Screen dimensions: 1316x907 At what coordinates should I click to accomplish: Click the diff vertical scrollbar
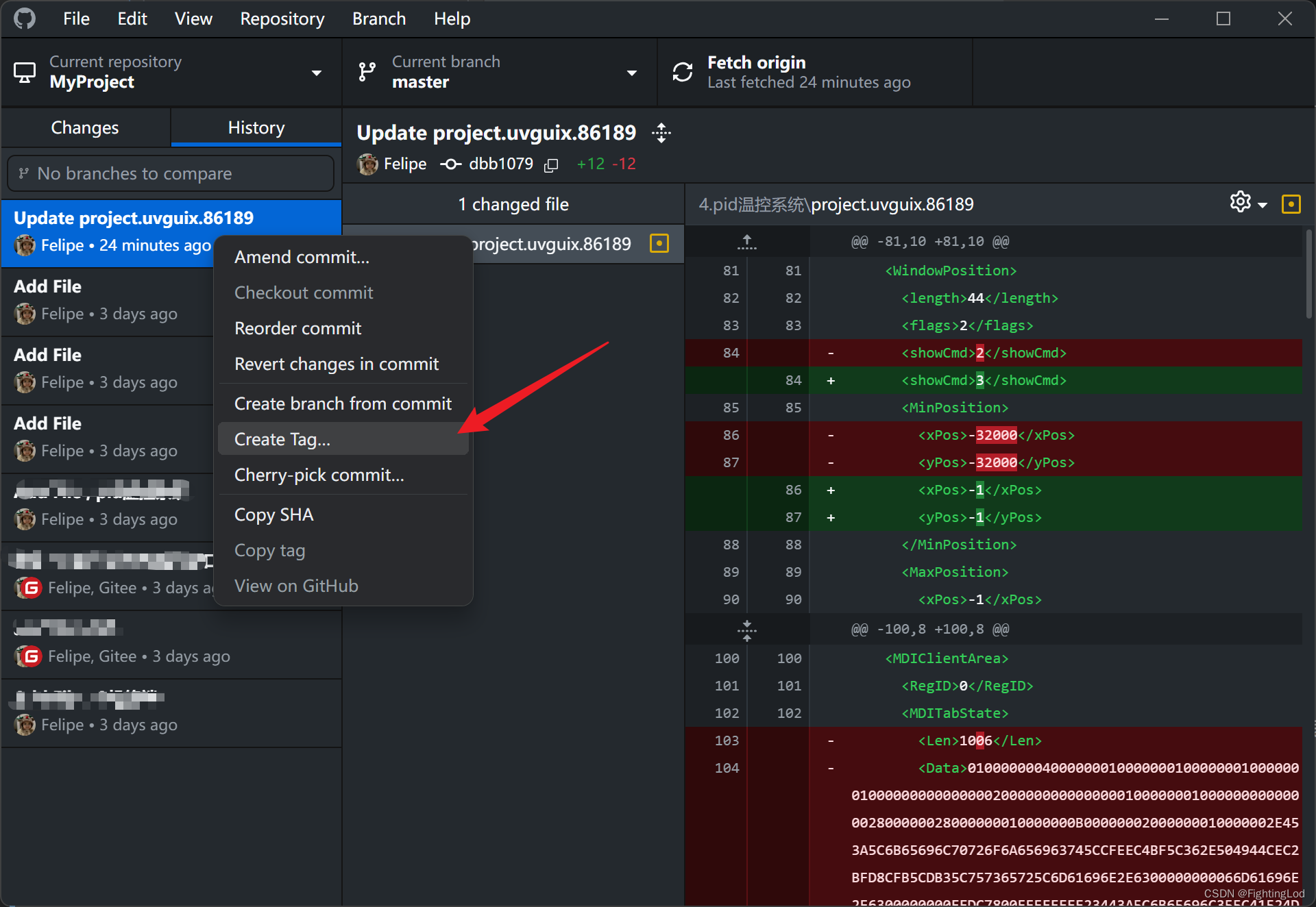(1308, 274)
